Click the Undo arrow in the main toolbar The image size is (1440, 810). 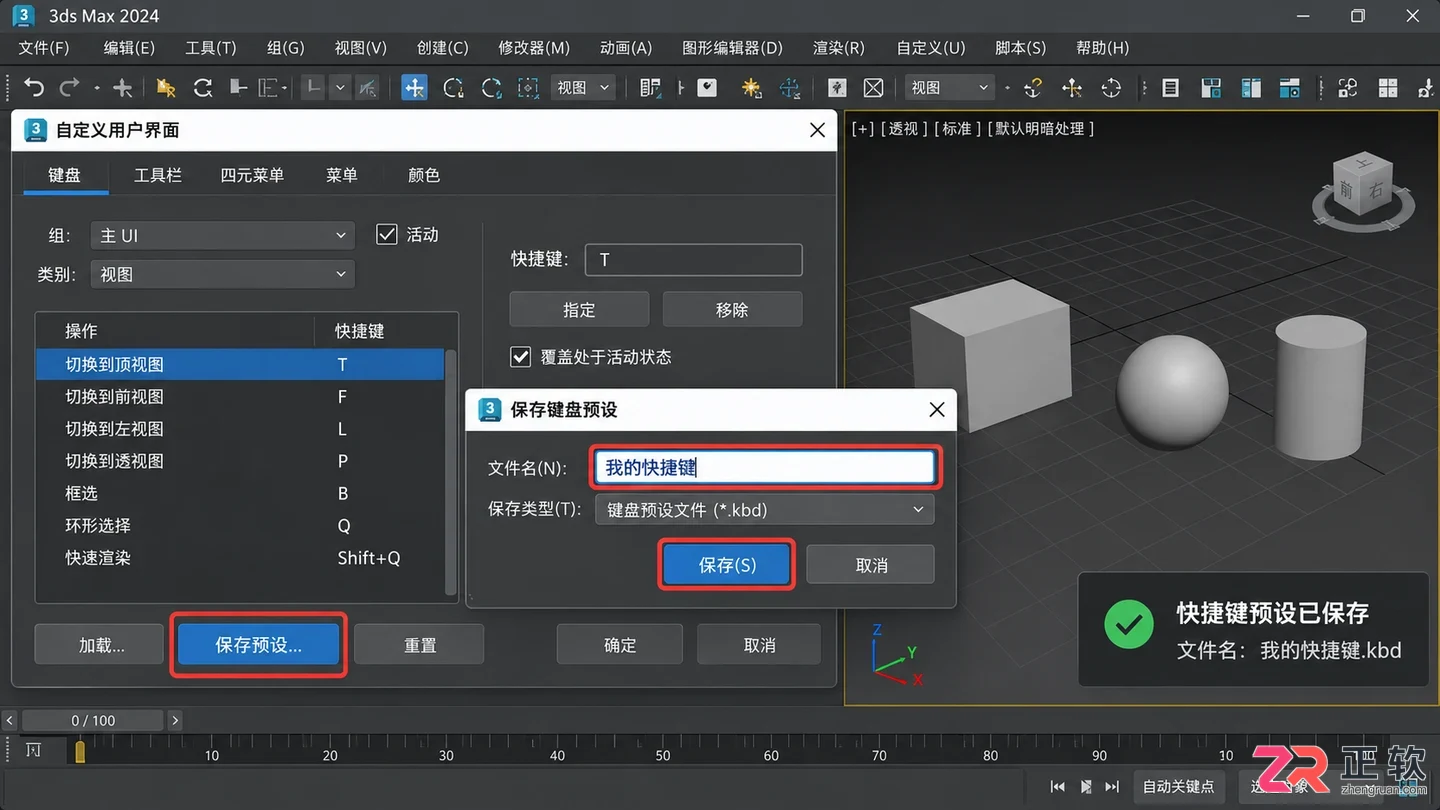click(34, 88)
